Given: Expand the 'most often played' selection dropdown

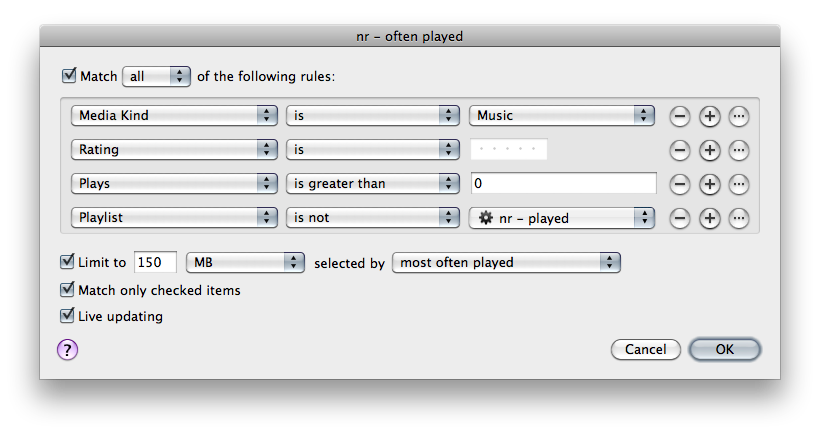Looking at the screenshot, I should [x=506, y=262].
